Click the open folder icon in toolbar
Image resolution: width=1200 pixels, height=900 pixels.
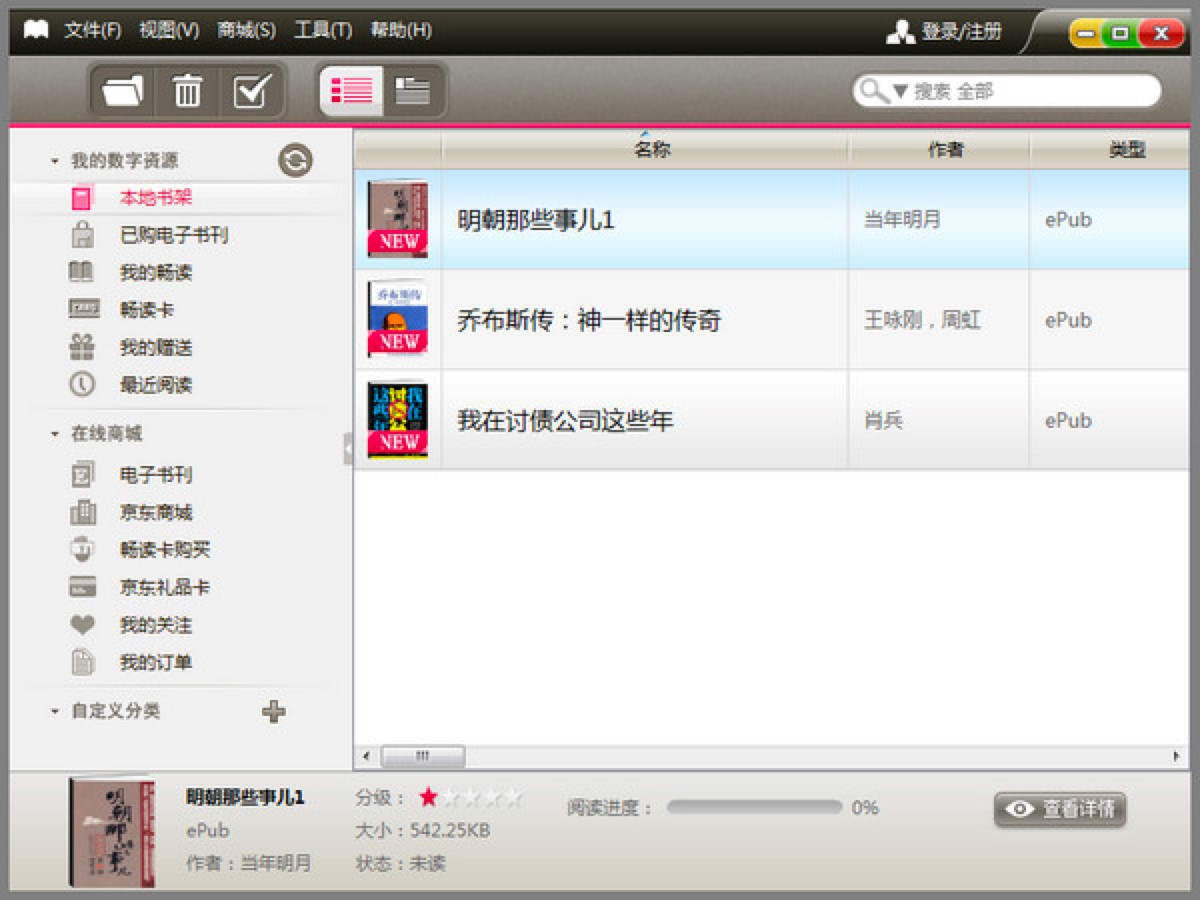point(123,90)
